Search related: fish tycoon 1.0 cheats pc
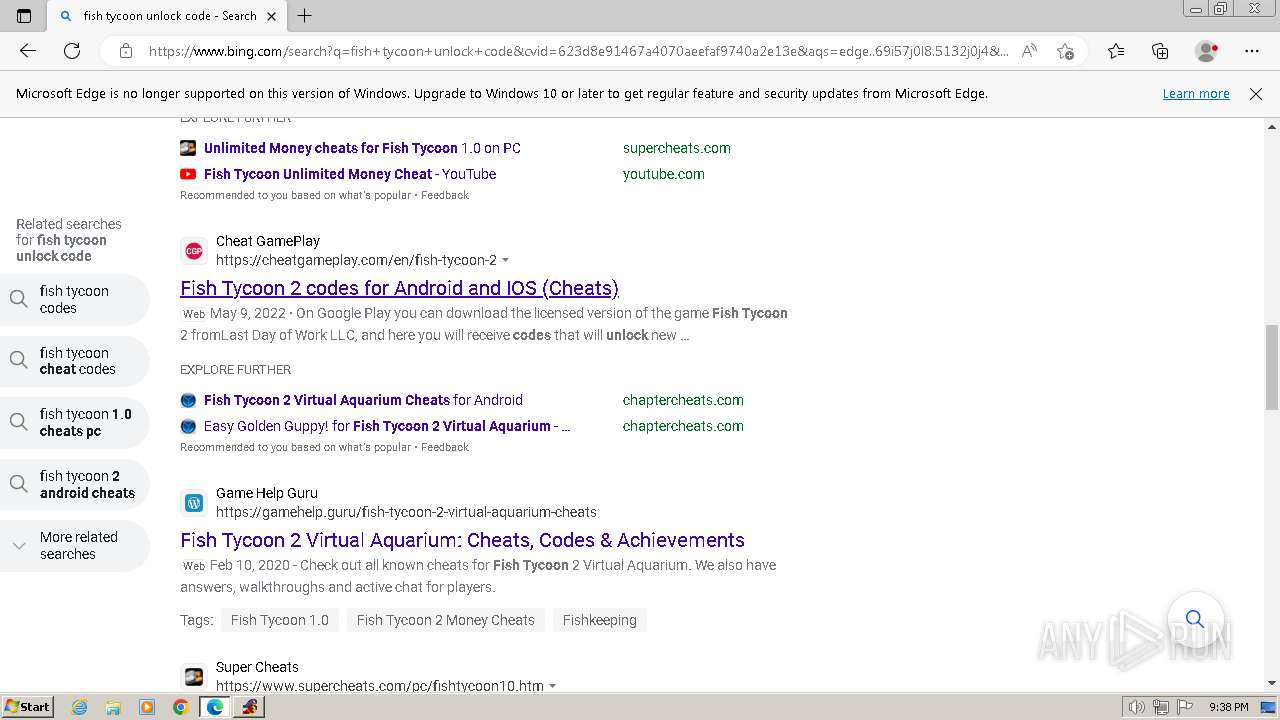The width and height of the screenshot is (1280, 720). pos(75,422)
